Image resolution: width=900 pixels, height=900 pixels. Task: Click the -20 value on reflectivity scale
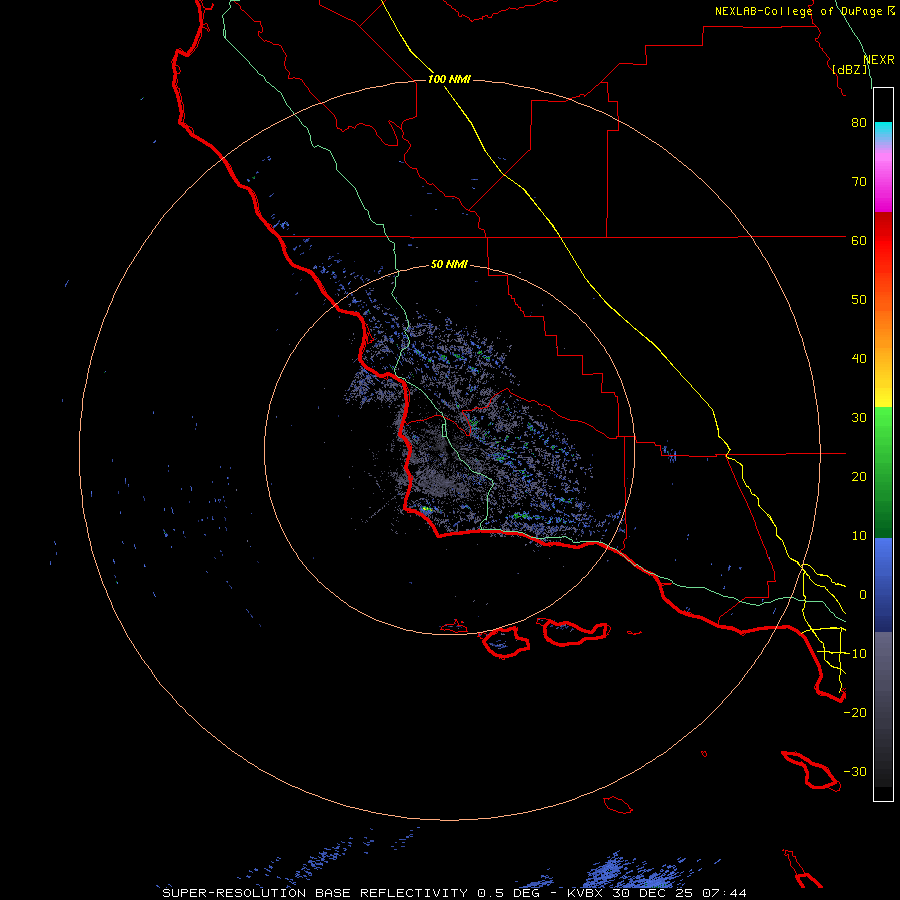coord(855,713)
